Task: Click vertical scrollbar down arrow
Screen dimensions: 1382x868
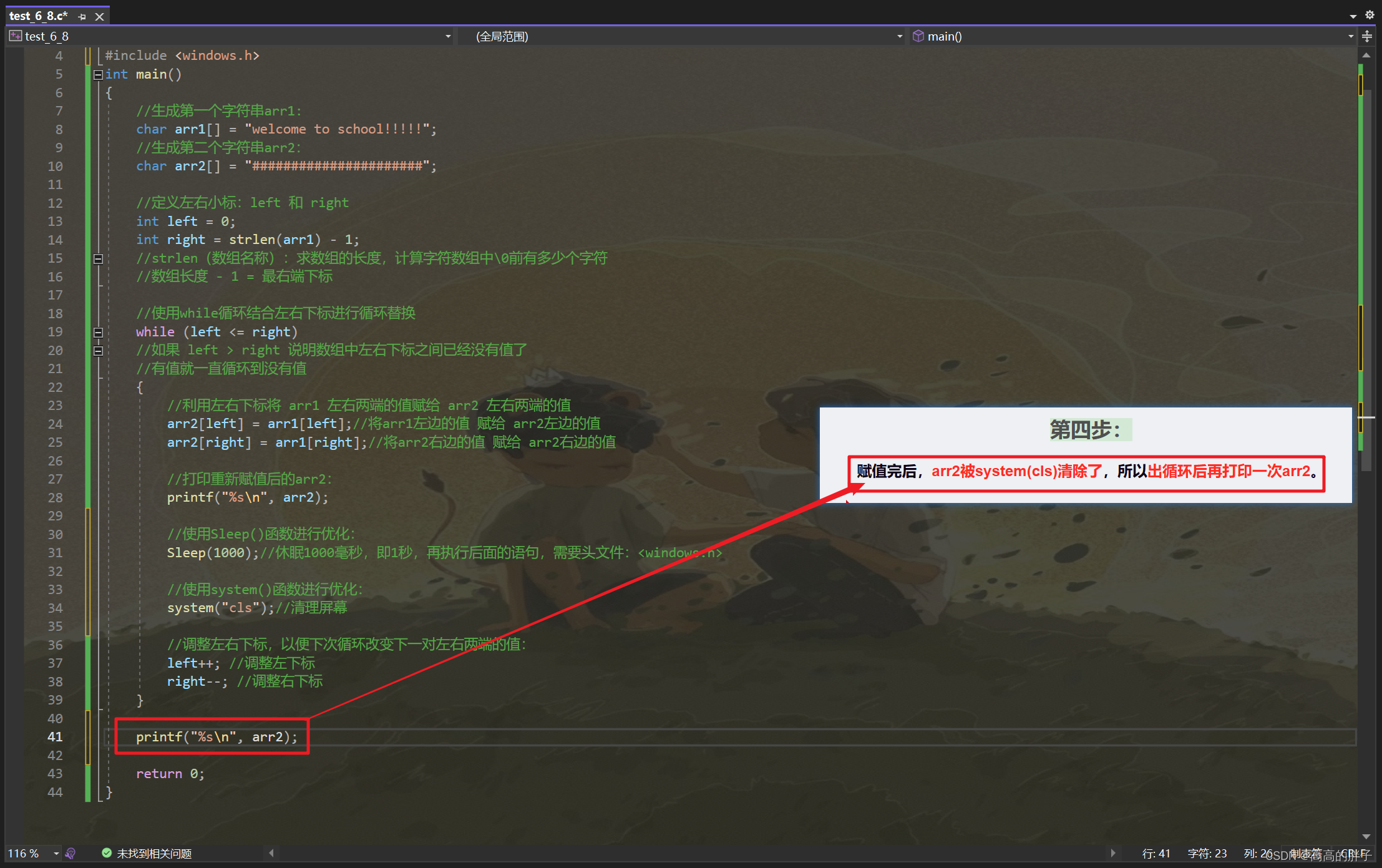Action: click(x=1366, y=836)
